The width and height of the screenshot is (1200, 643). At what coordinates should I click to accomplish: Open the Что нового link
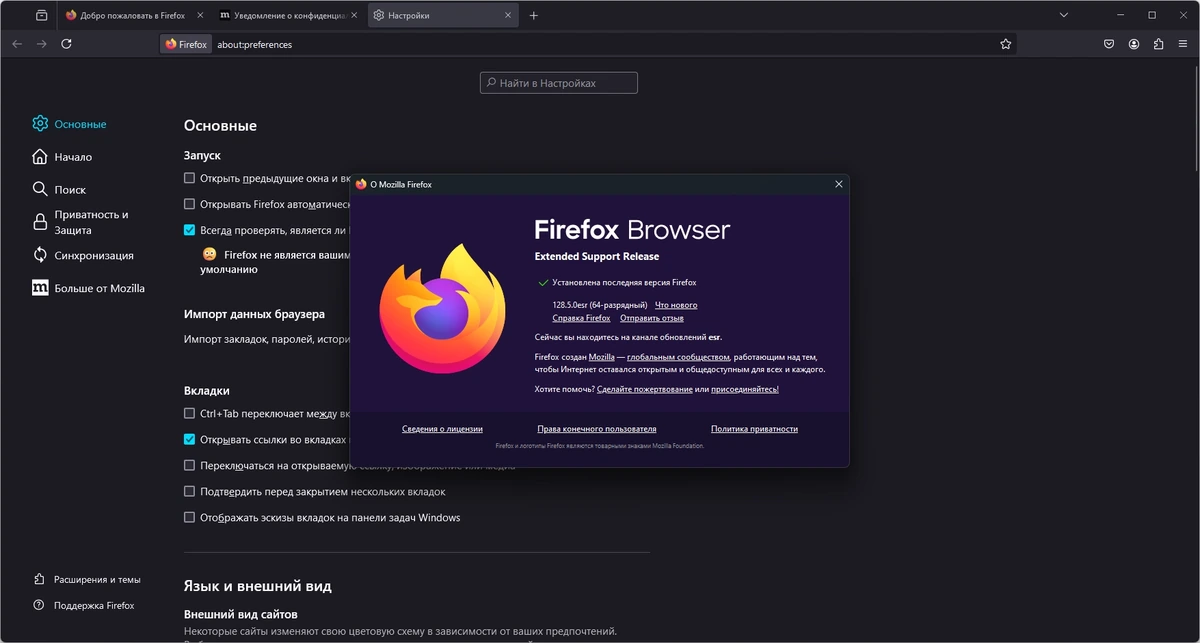(676, 305)
